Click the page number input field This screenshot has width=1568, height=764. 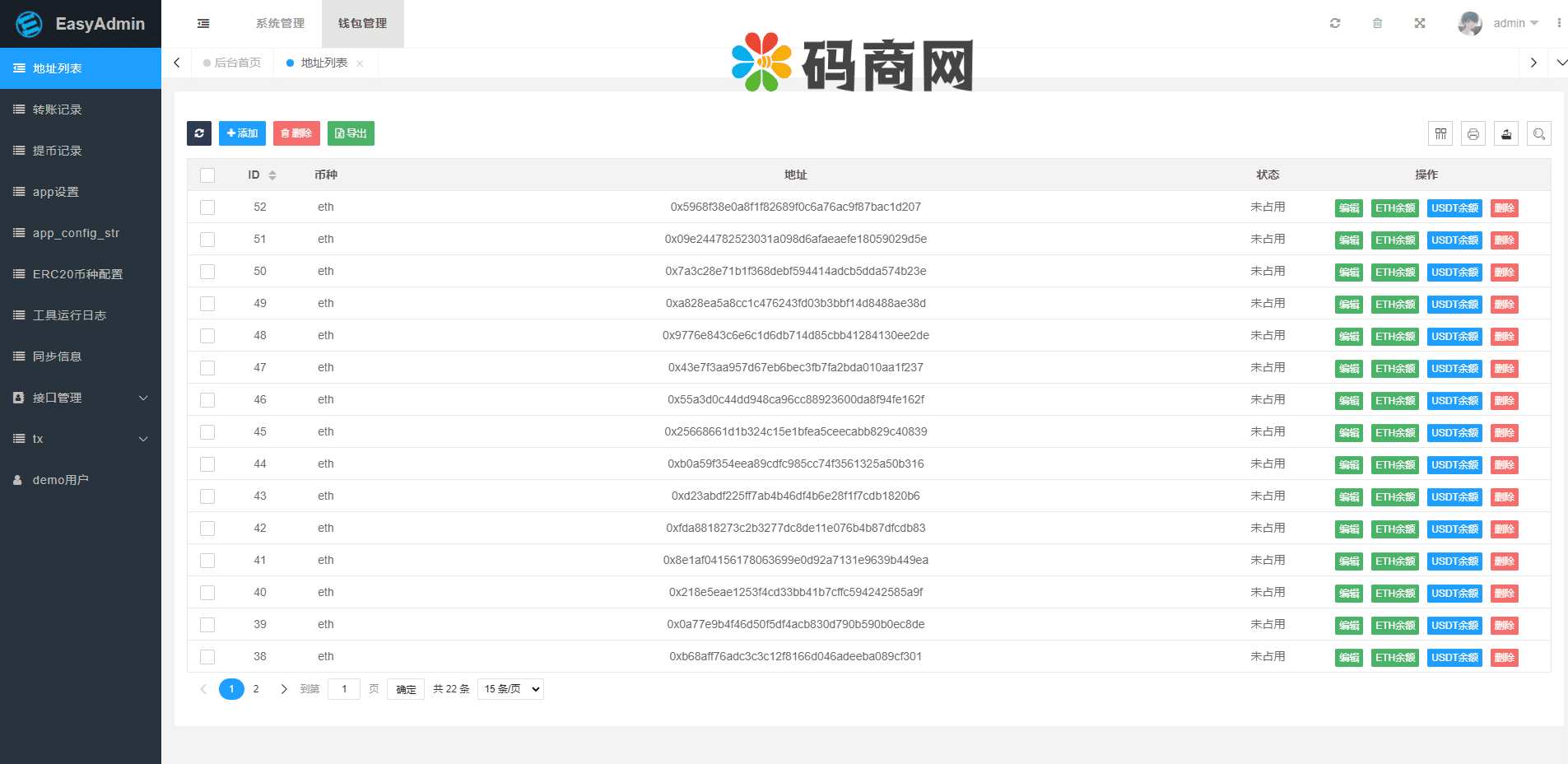click(x=344, y=689)
